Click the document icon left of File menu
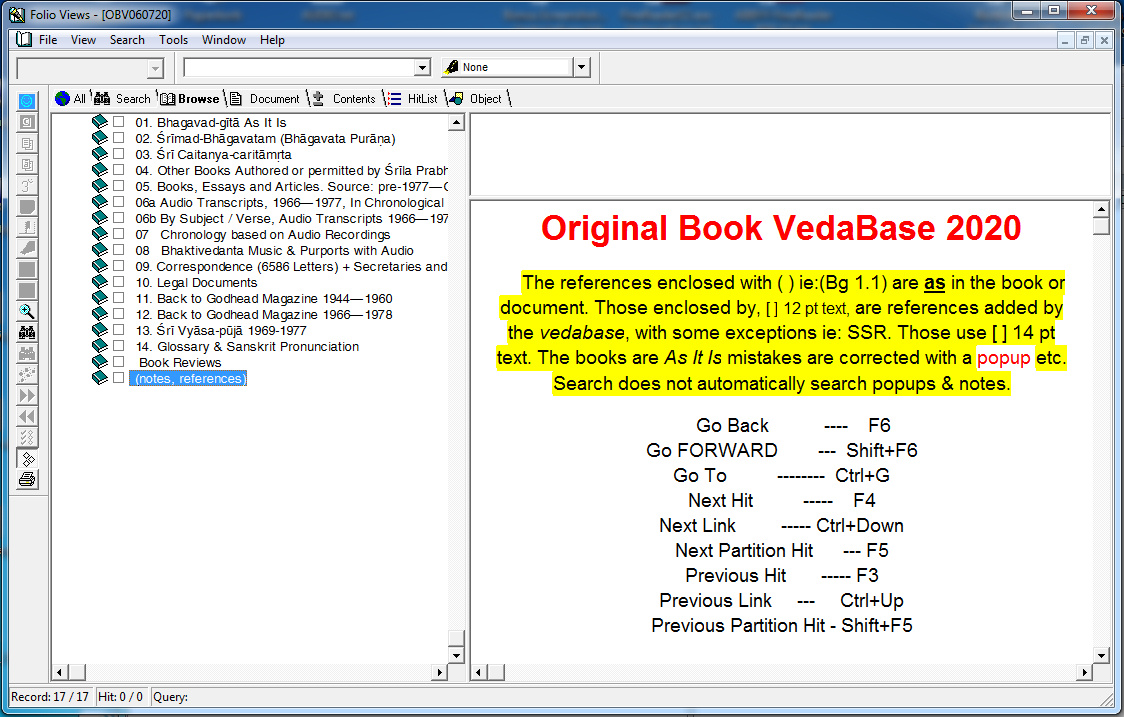1124x717 pixels. tap(24, 39)
